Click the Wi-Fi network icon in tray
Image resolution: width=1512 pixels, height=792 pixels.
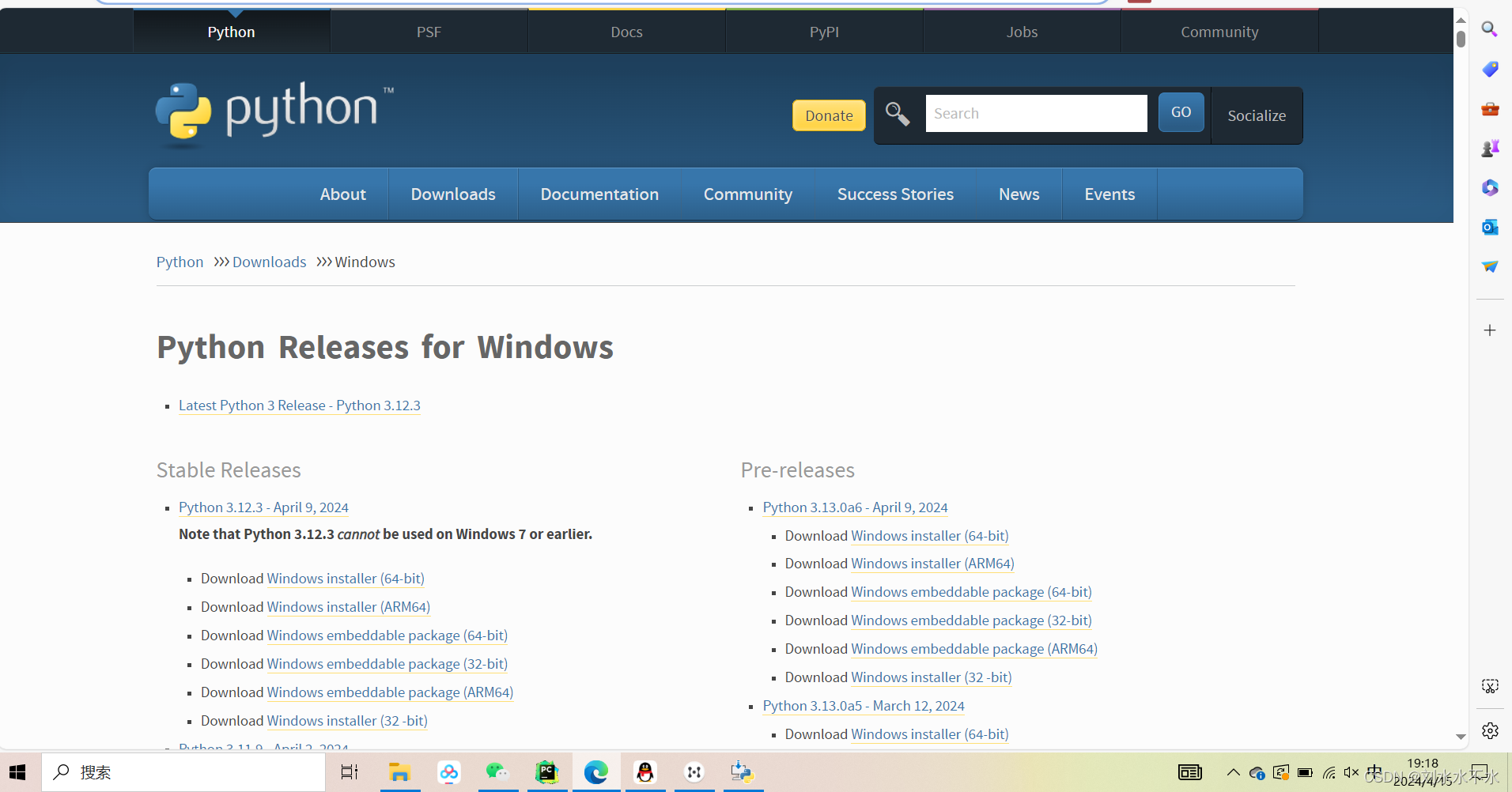pos(1329,772)
